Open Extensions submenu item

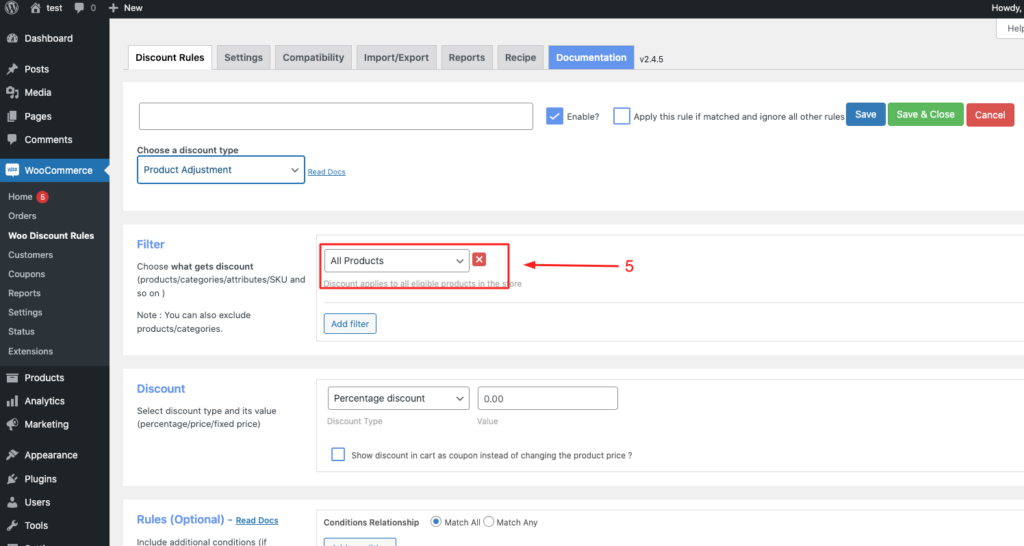pyautogui.click(x=31, y=351)
